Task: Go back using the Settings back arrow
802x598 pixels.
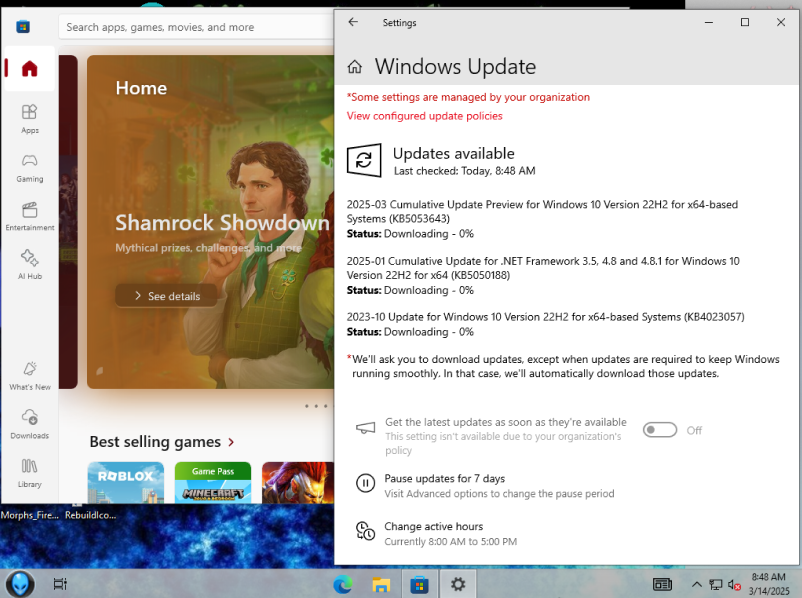Action: pyautogui.click(x=353, y=22)
